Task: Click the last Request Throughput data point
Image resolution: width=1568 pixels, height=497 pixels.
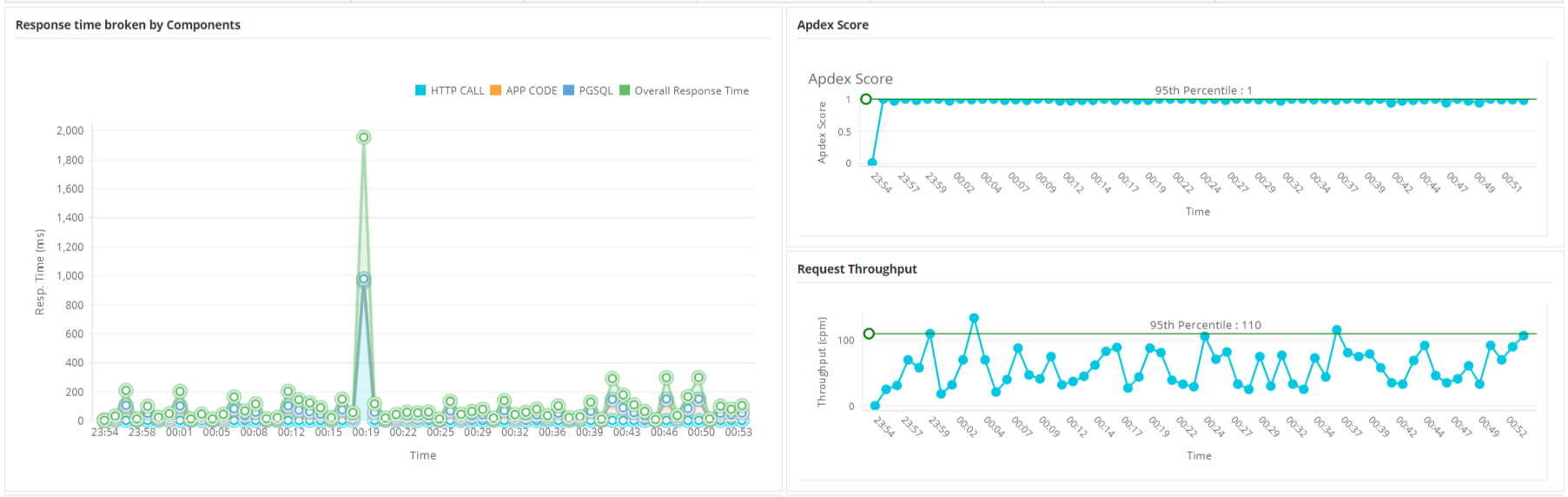Action: [x=1524, y=335]
